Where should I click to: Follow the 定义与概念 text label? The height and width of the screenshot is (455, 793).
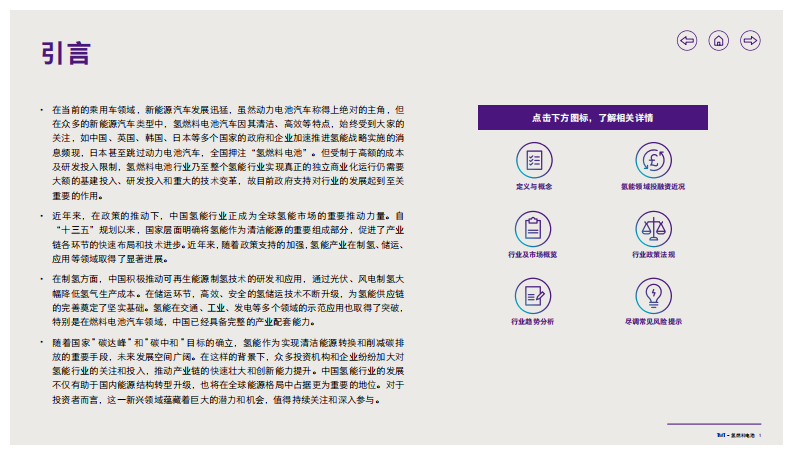pyautogui.click(x=534, y=187)
